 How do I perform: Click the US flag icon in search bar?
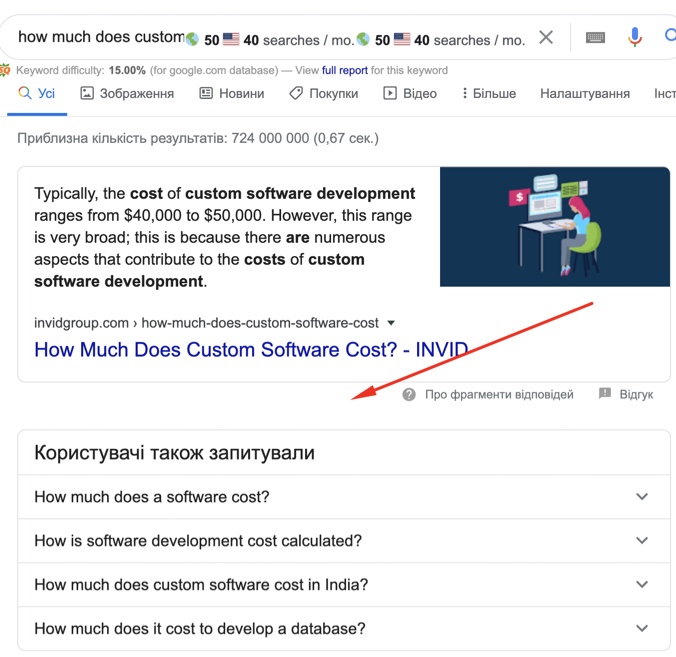click(231, 40)
